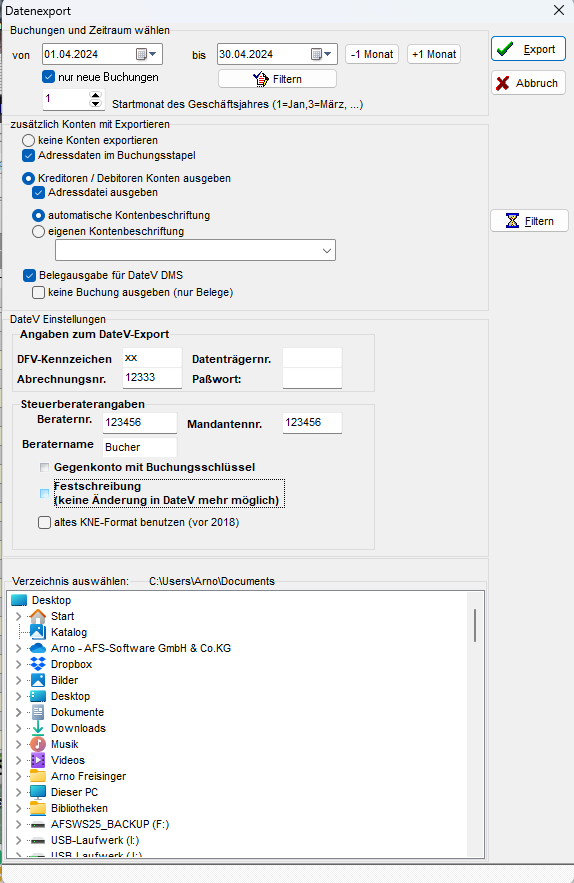
Task: Select 'keine Konten exportieren' radio button
Action: pos(28,140)
